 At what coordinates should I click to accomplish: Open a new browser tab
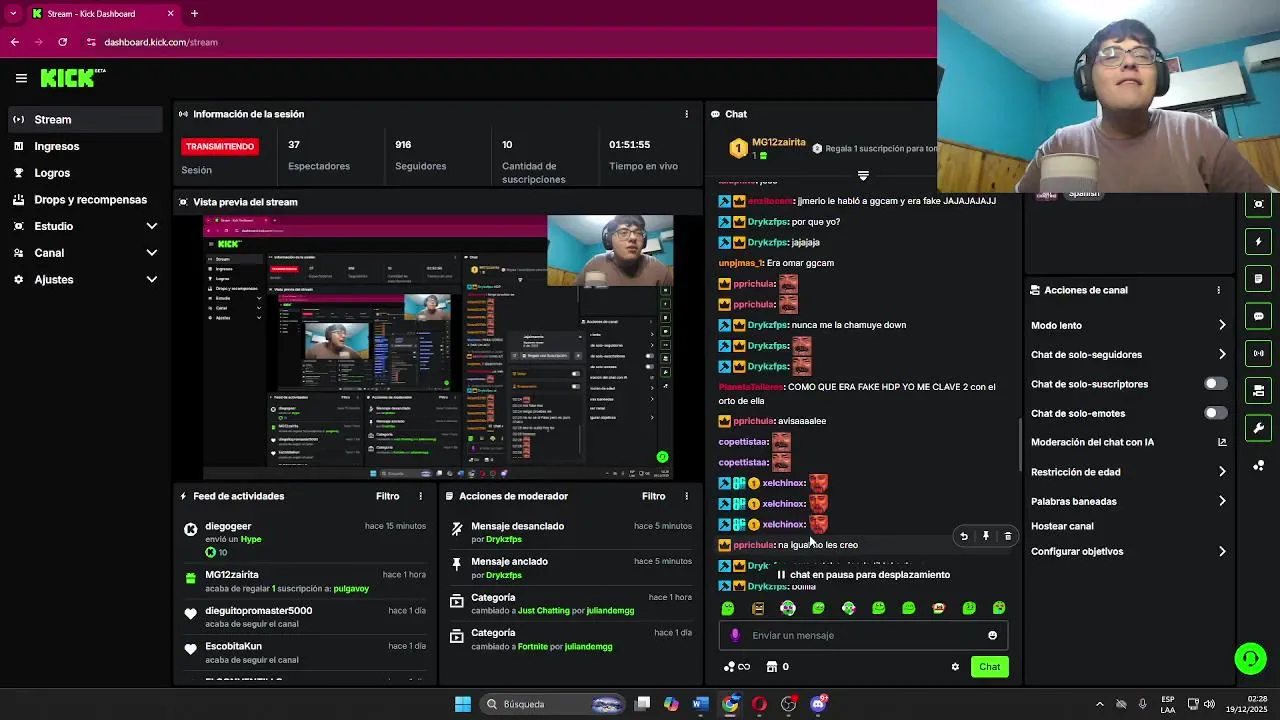[x=194, y=14]
